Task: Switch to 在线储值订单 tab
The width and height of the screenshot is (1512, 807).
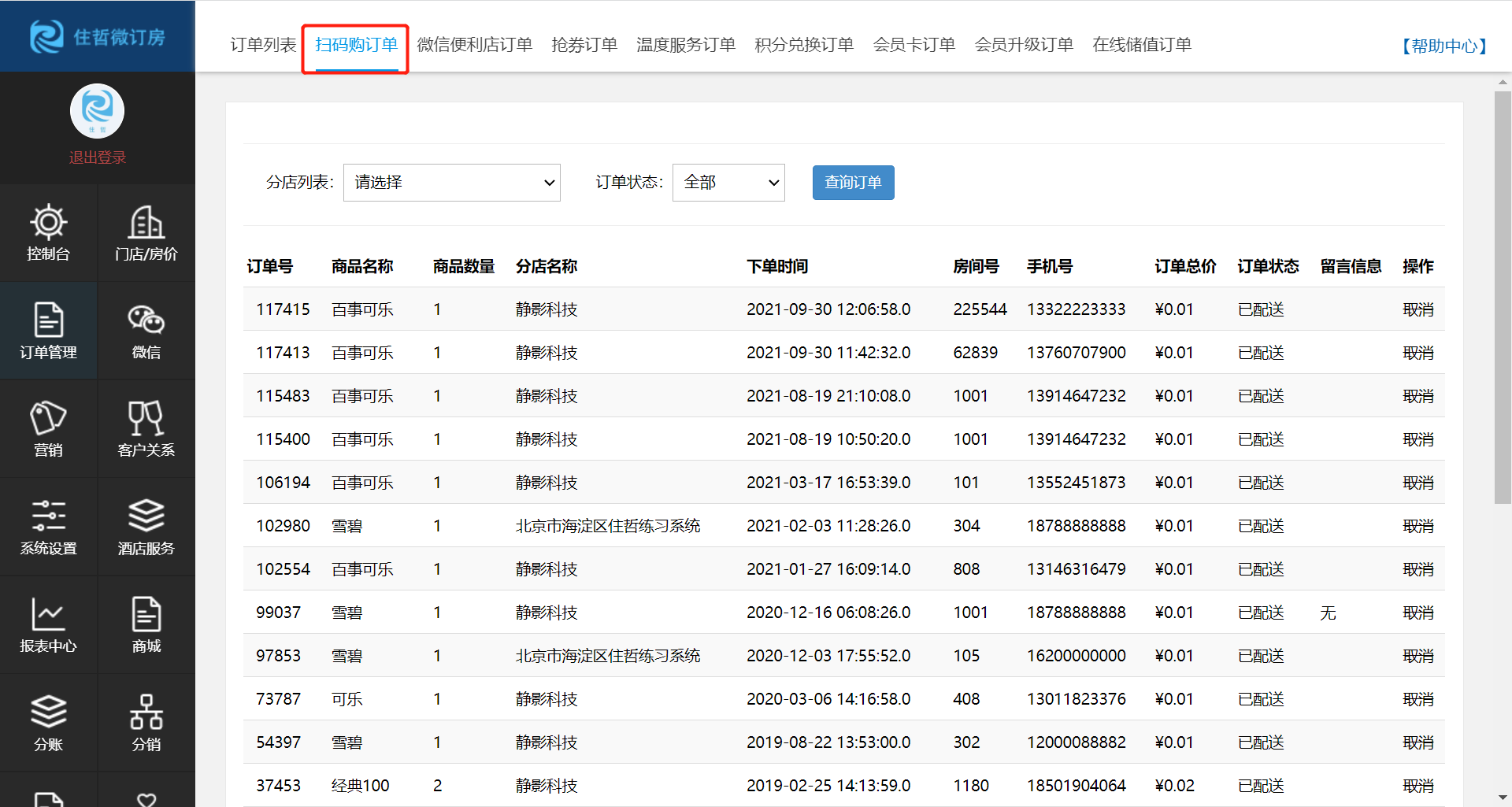Action: coord(1142,45)
